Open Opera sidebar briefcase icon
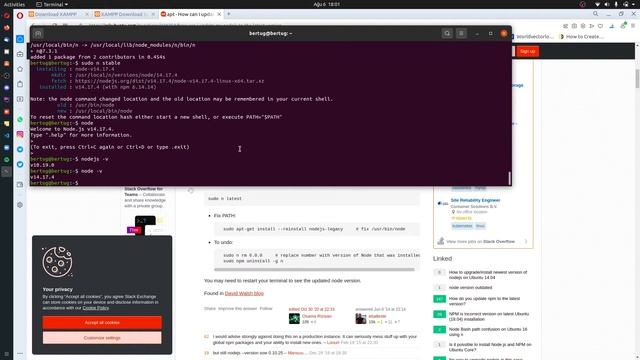The image size is (640, 360). point(20,54)
